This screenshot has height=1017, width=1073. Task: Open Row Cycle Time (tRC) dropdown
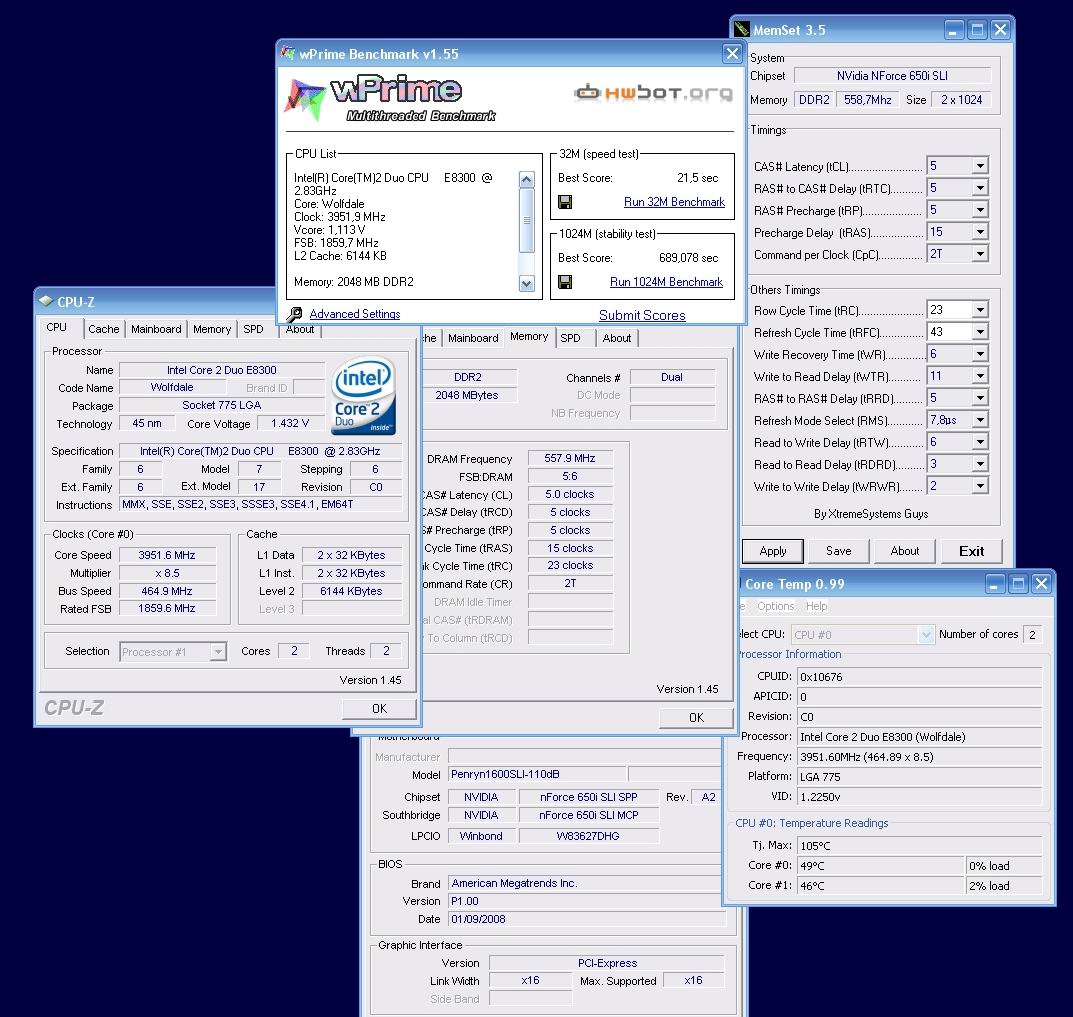coord(980,310)
